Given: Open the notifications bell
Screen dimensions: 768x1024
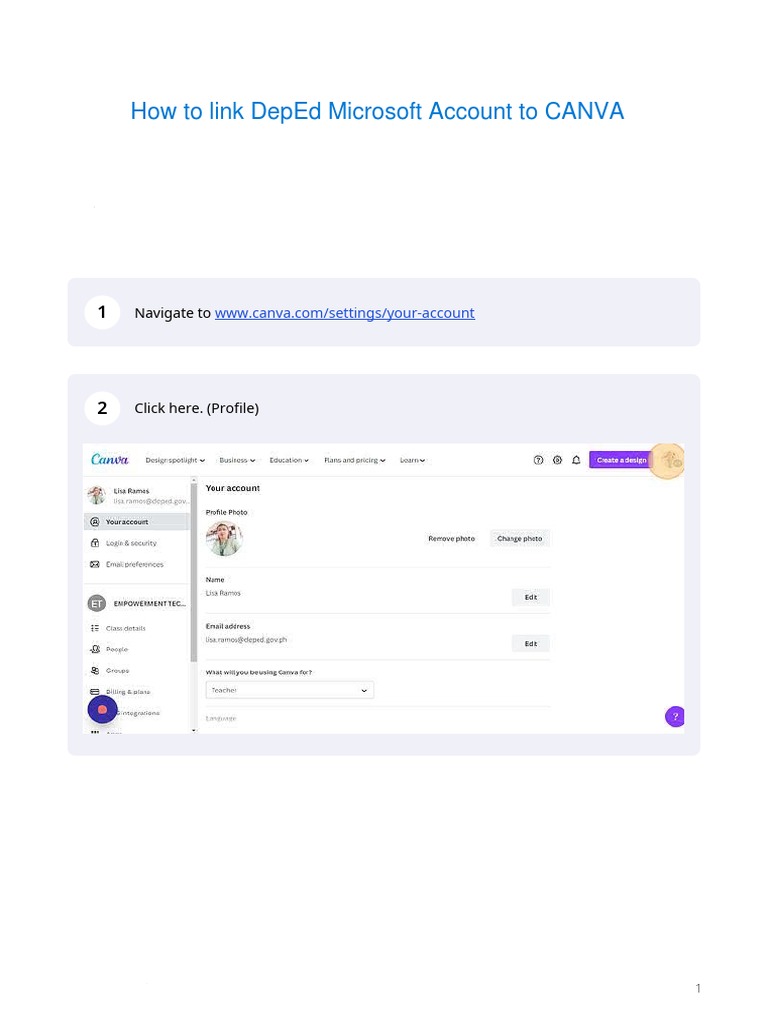Looking at the screenshot, I should 576,460.
